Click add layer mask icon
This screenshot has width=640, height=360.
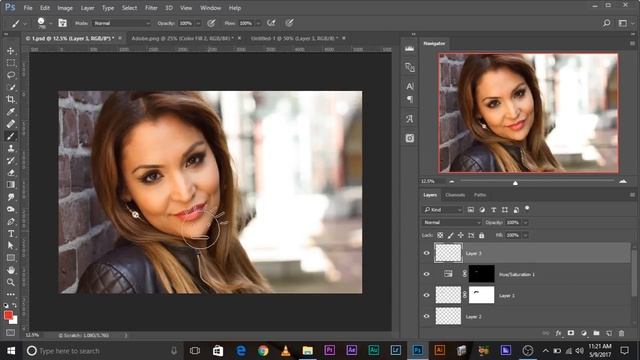[571, 333]
